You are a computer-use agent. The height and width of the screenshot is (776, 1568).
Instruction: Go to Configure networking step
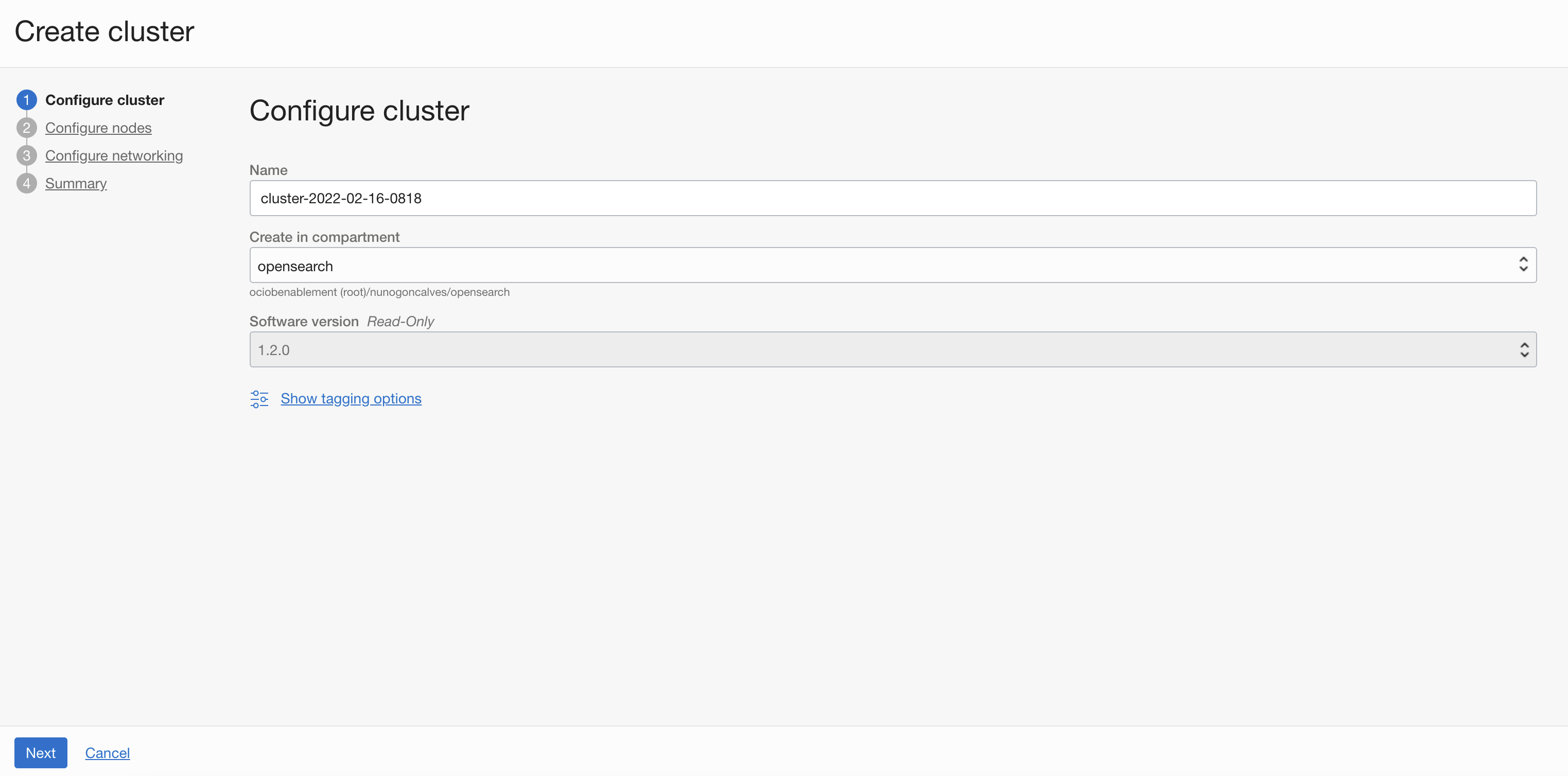point(114,156)
